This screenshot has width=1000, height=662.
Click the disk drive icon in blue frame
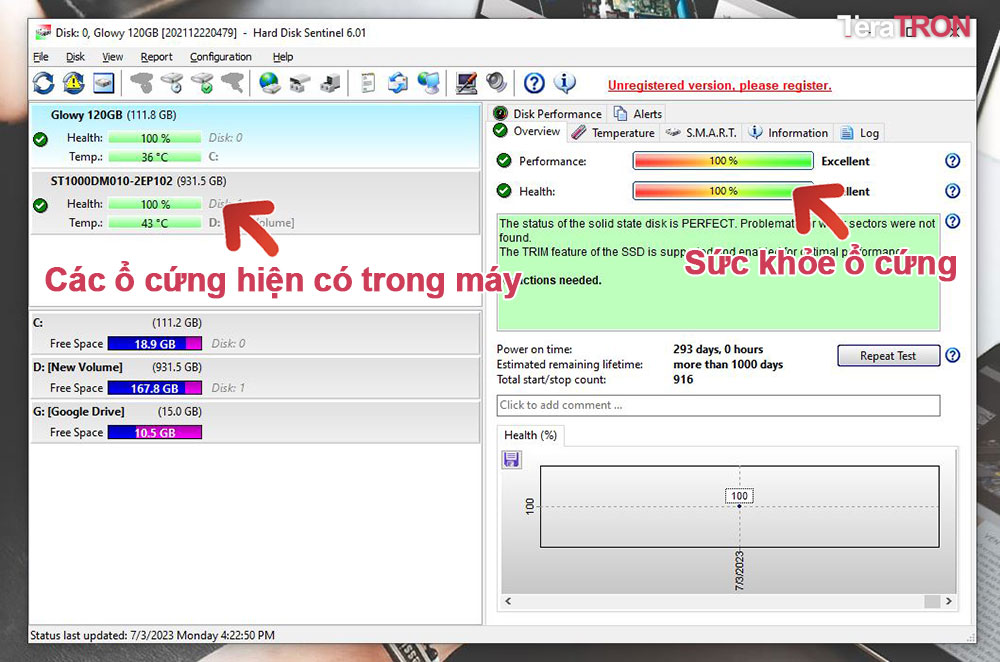tap(103, 83)
